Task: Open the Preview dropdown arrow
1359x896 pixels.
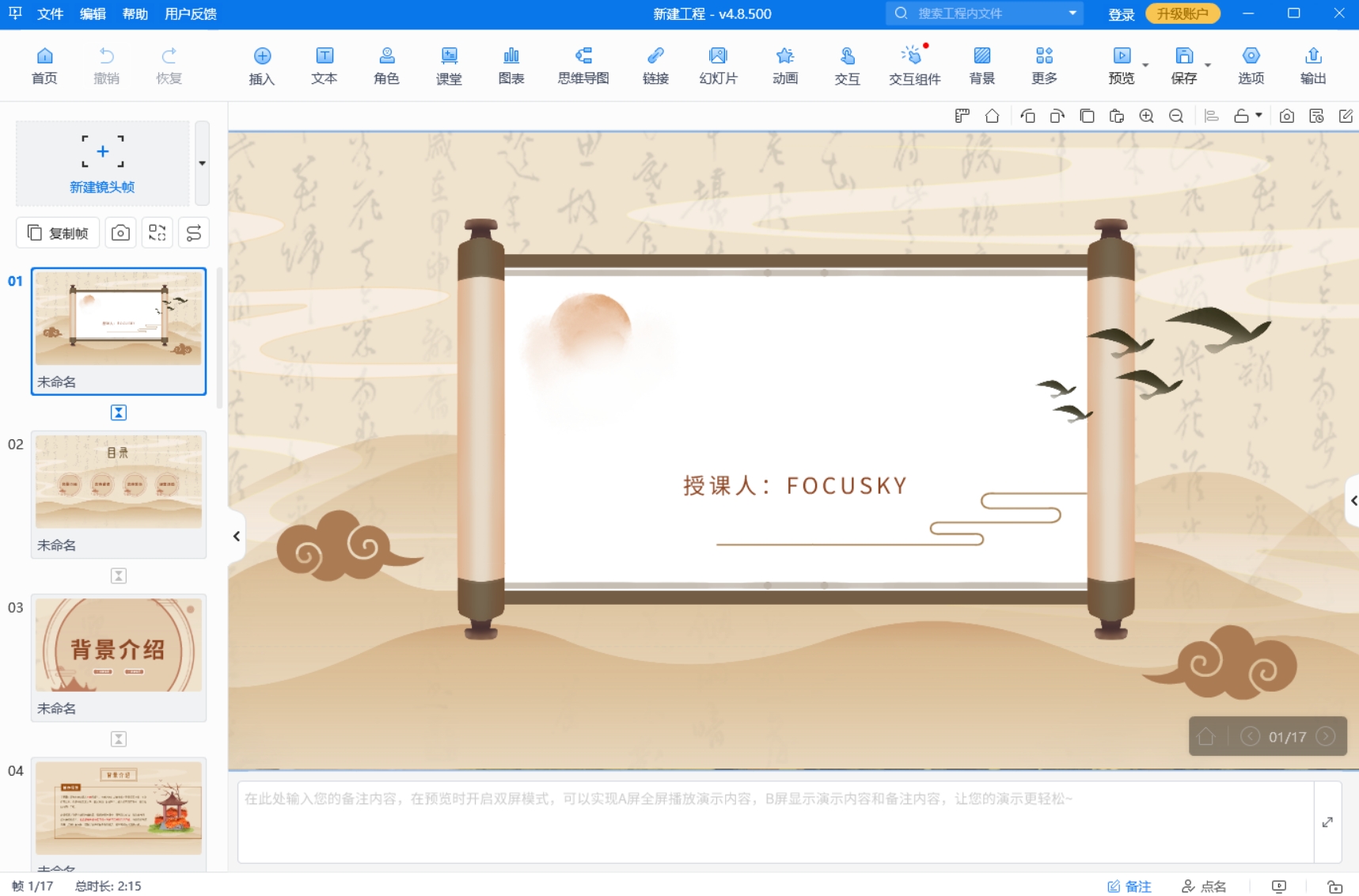Action: [1145, 66]
